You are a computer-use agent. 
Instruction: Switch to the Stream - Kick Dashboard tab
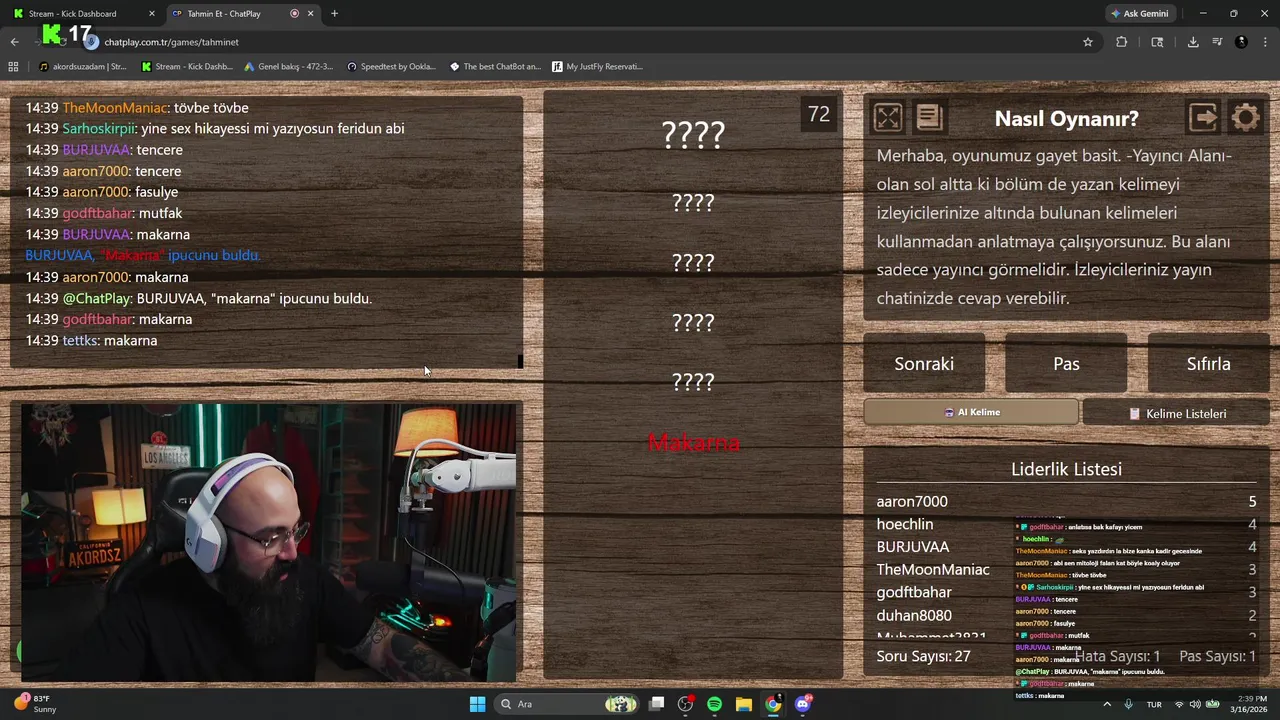click(80, 13)
